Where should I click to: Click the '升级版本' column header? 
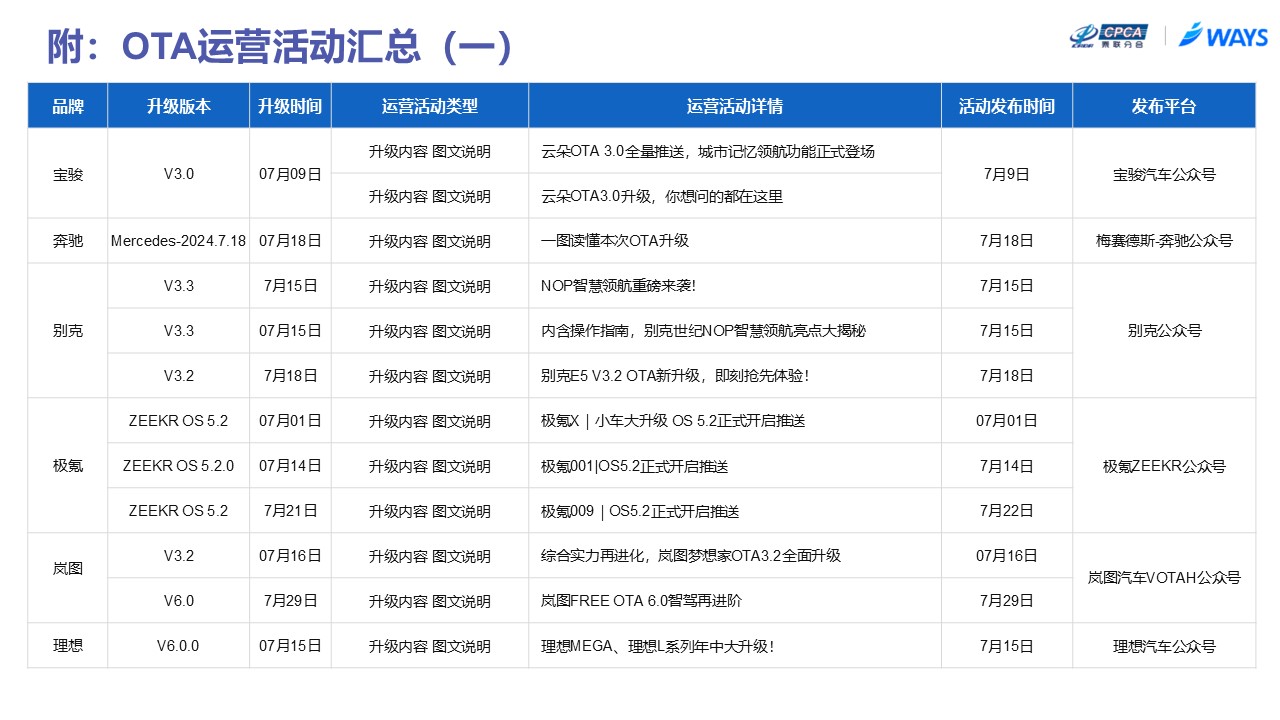point(179,106)
